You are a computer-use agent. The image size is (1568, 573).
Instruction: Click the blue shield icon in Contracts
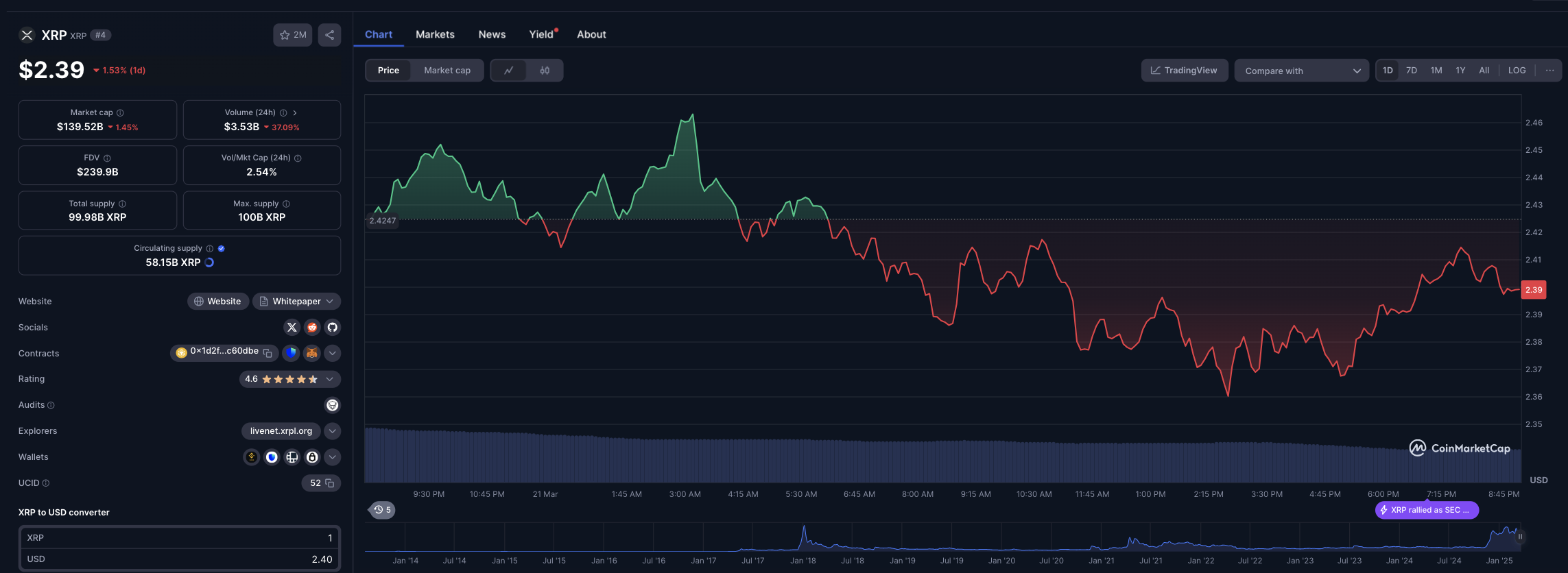pyautogui.click(x=292, y=353)
